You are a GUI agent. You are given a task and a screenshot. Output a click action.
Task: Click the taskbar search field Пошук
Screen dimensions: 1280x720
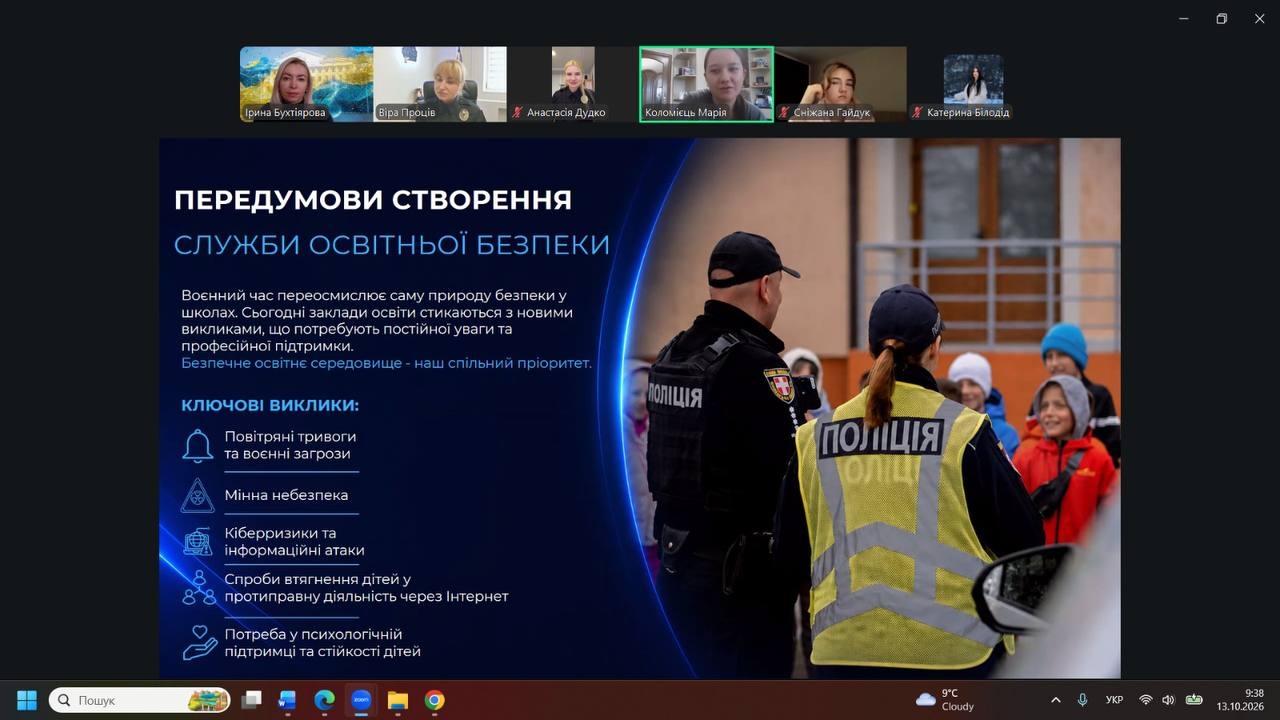(140, 700)
